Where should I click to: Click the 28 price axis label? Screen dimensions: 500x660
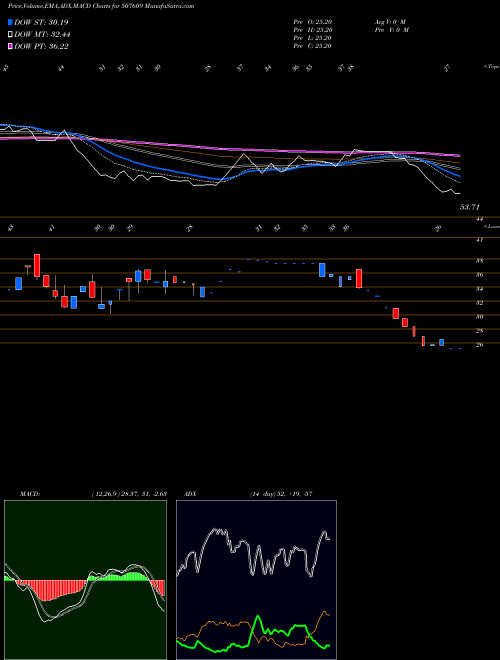coord(479,331)
